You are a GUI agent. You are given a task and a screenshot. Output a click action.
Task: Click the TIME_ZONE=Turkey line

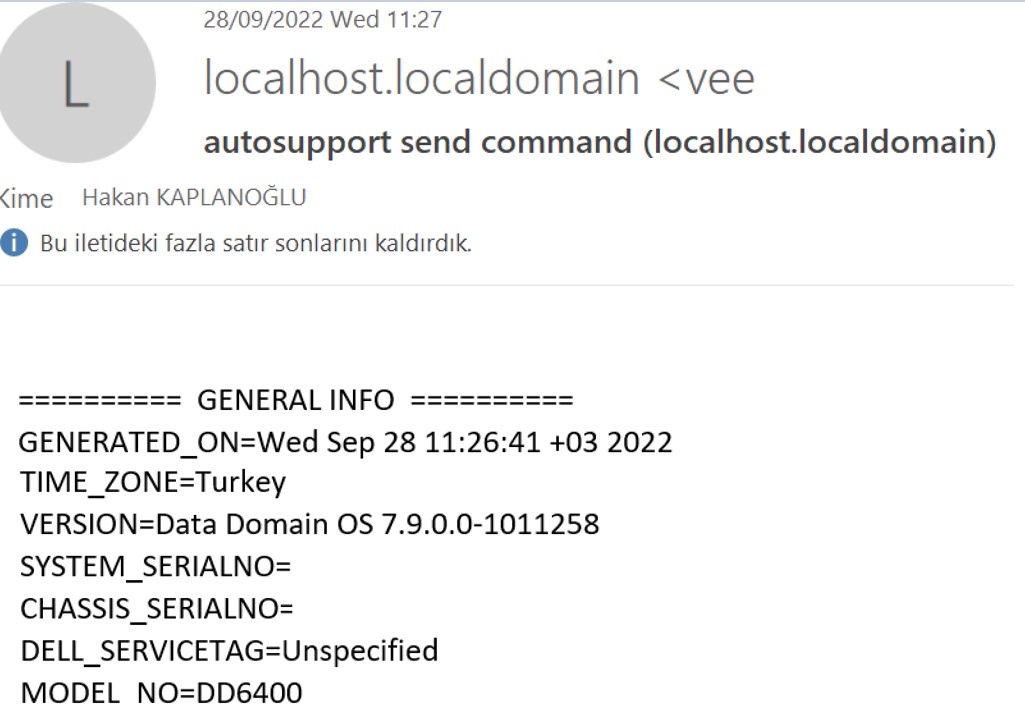[153, 483]
